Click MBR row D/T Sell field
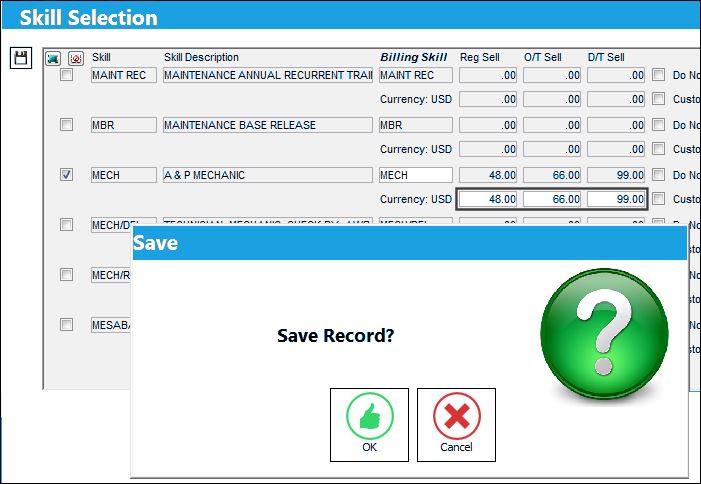Screen dimensions: 701x484 point(616,125)
